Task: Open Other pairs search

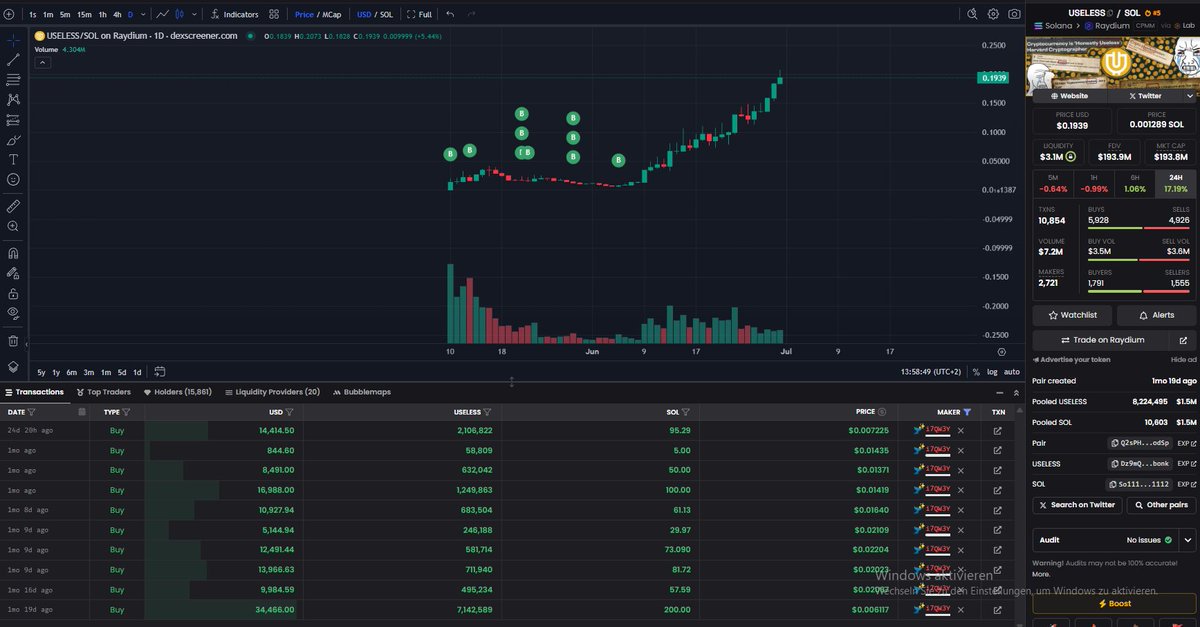Action: (1162, 505)
